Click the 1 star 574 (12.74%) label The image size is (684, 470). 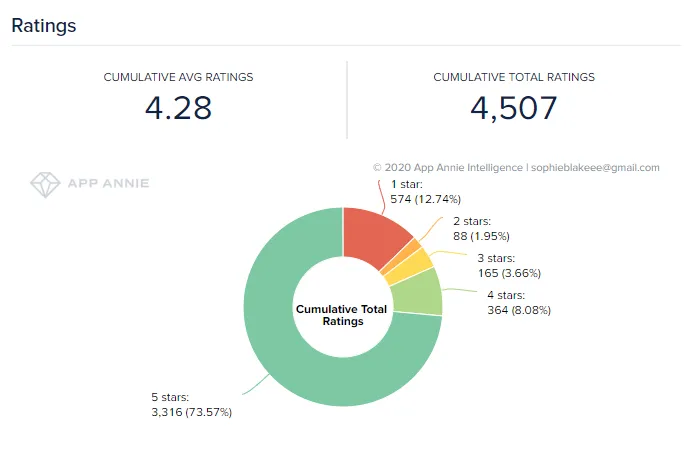[x=425, y=192]
